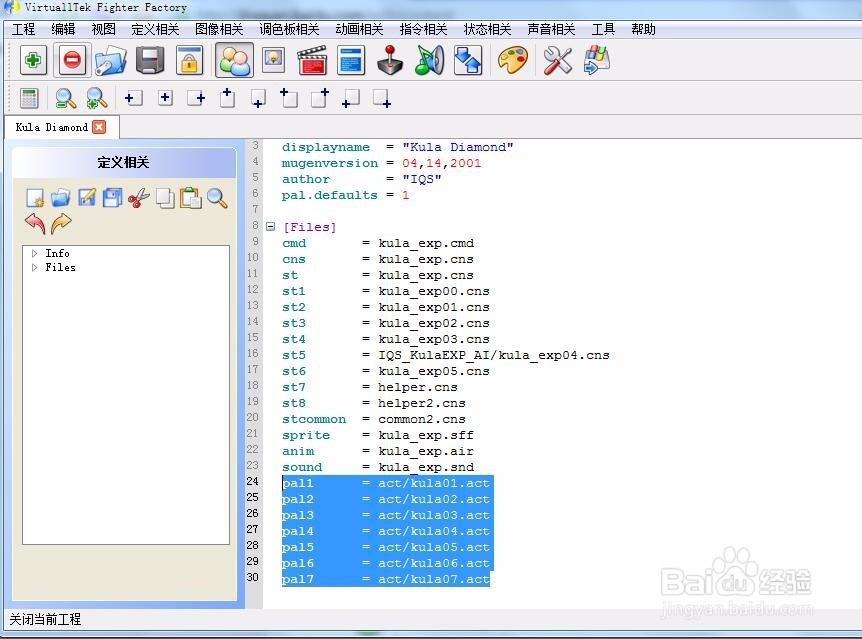Click the magnifier search icon in second toolbar

click(65, 98)
